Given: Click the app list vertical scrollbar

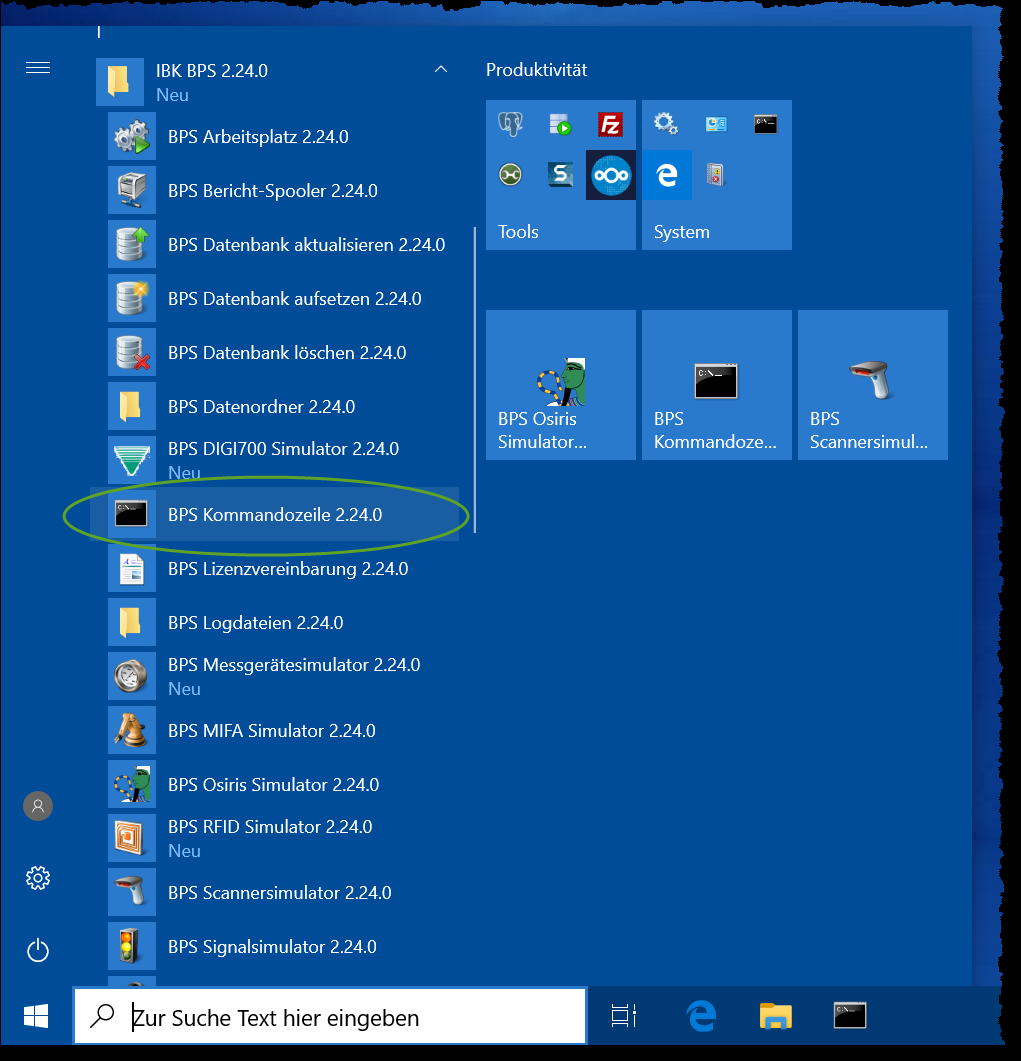Looking at the screenshot, I should click(x=475, y=380).
